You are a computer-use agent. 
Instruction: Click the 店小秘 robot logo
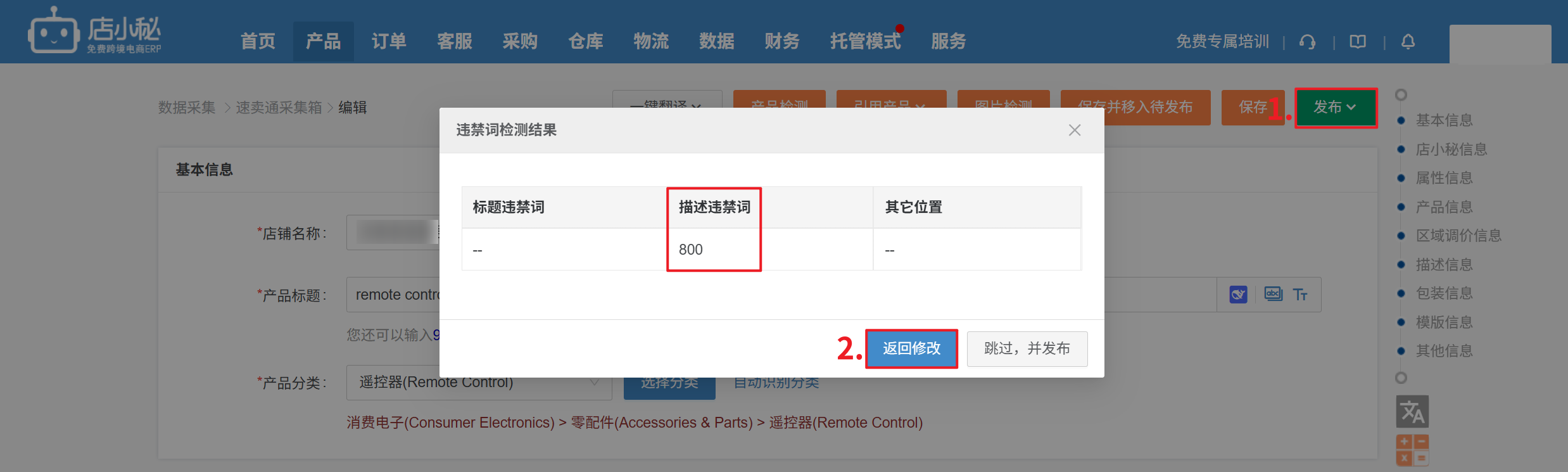94,30
